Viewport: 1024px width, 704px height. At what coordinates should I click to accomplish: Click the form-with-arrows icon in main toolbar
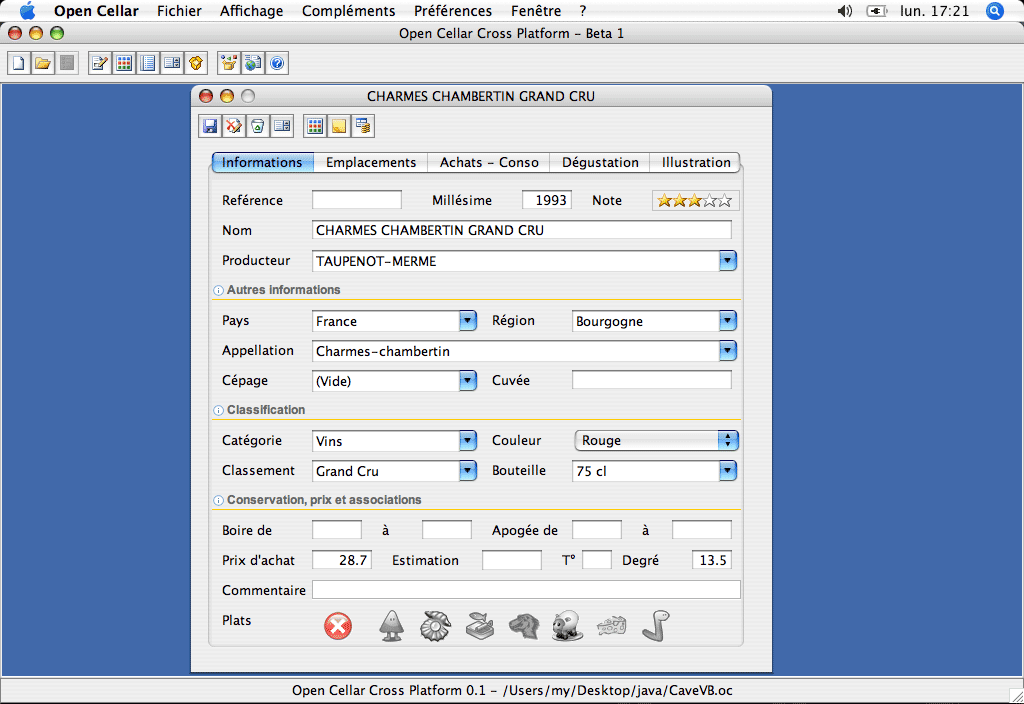172,63
